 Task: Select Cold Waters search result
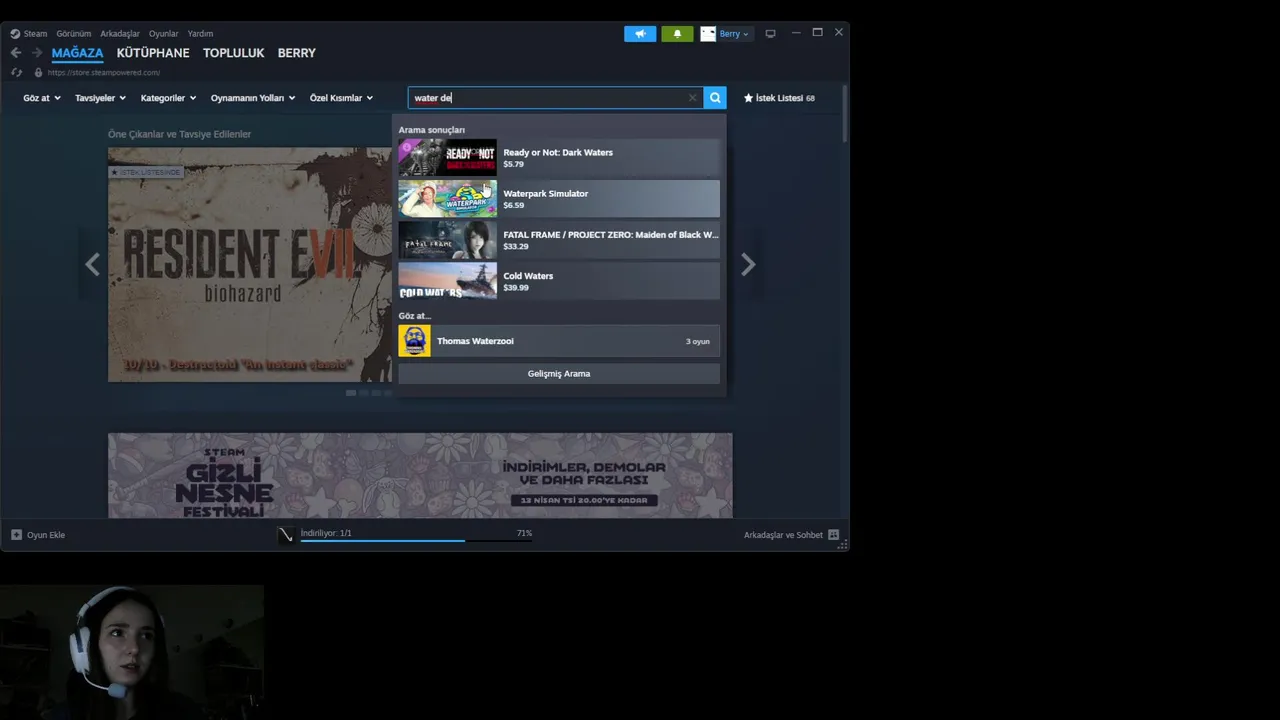point(559,281)
